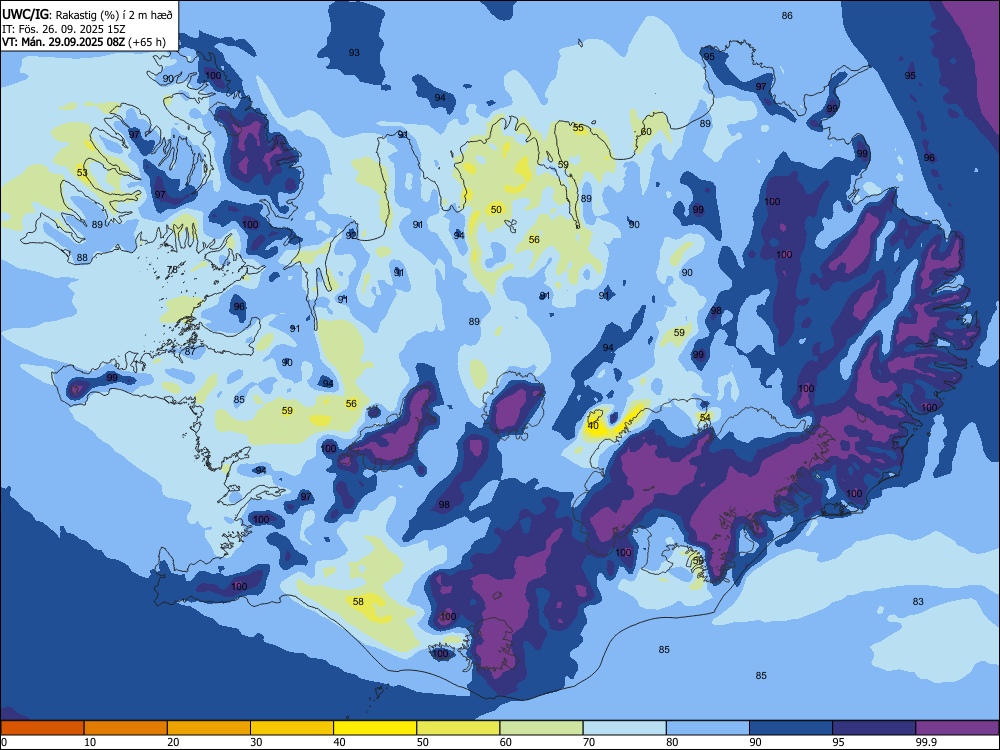1000x750 pixels.
Task: Click the light green 60–70 legend swatch
Action: tap(541, 728)
